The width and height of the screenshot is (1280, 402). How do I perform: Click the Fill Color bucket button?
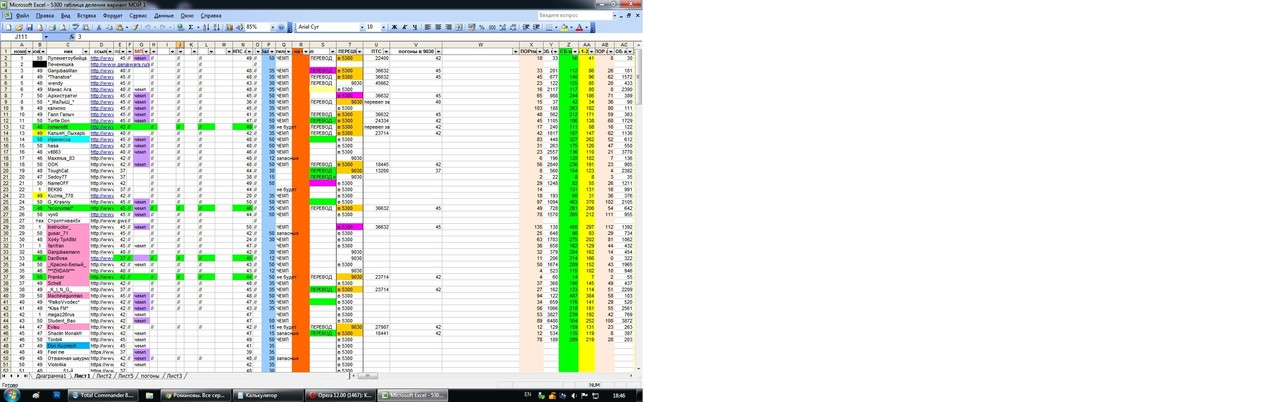563,27
